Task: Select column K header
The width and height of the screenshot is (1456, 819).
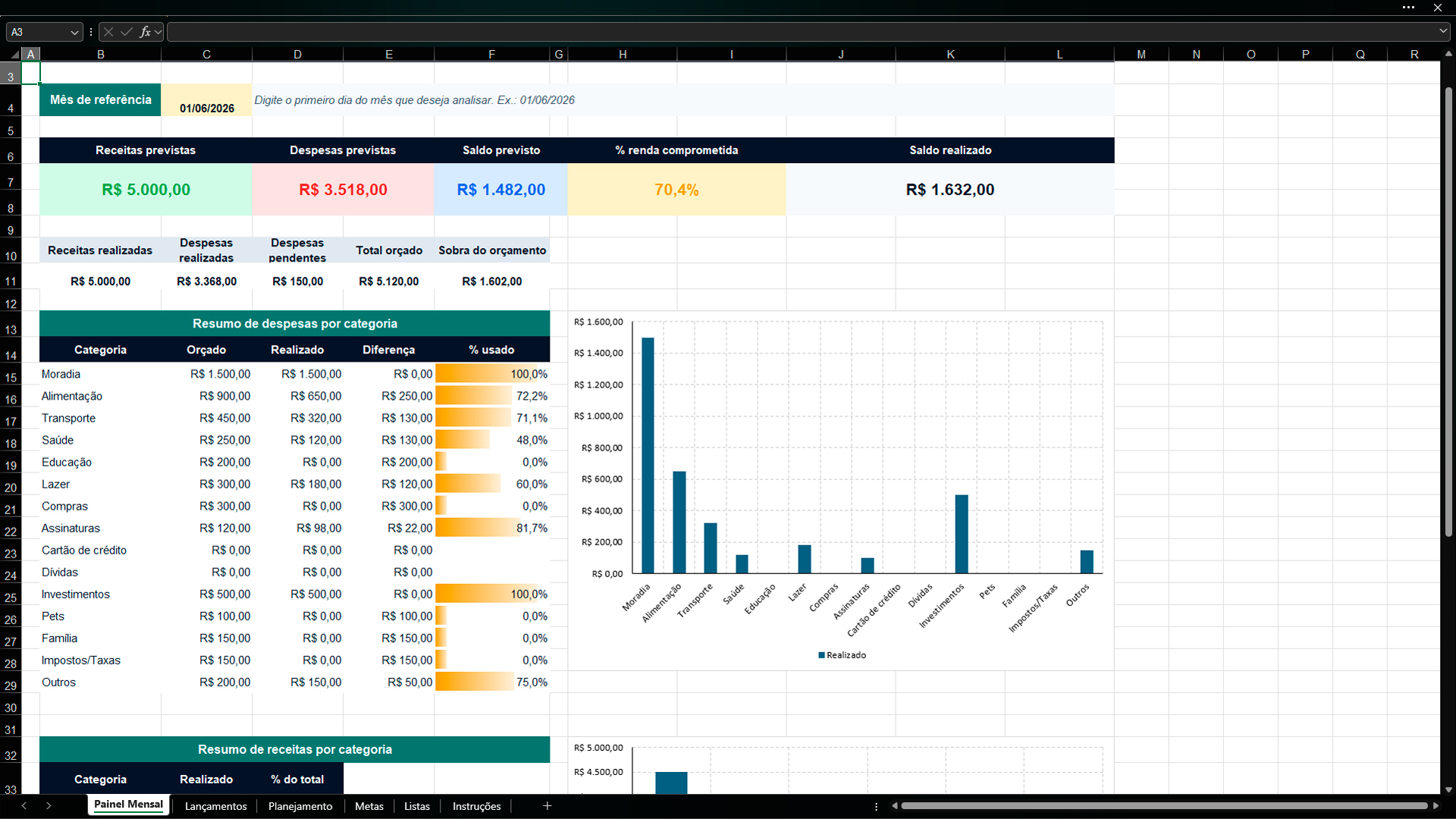Action: pos(950,55)
